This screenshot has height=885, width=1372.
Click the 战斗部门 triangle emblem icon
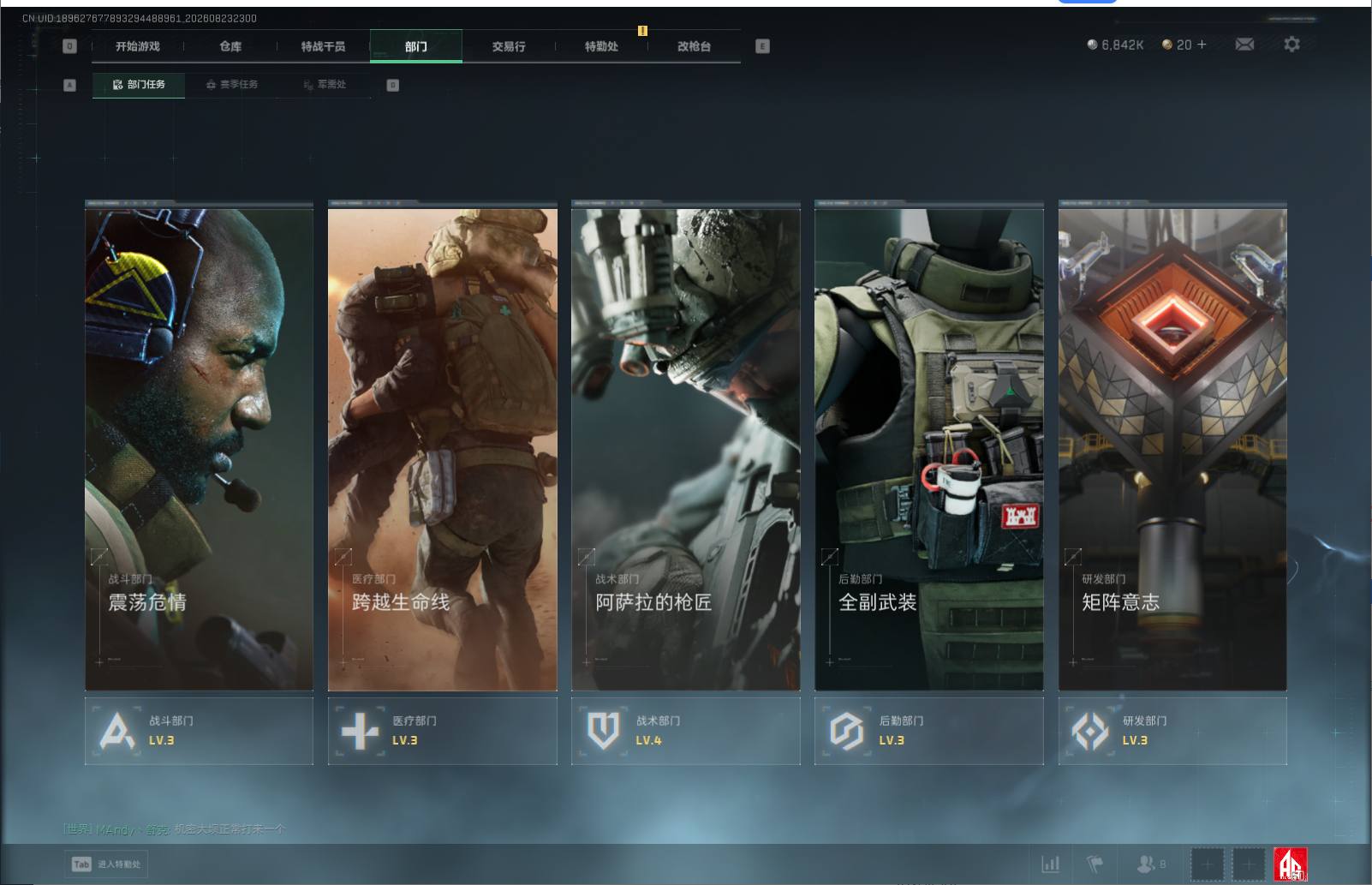click(x=117, y=731)
